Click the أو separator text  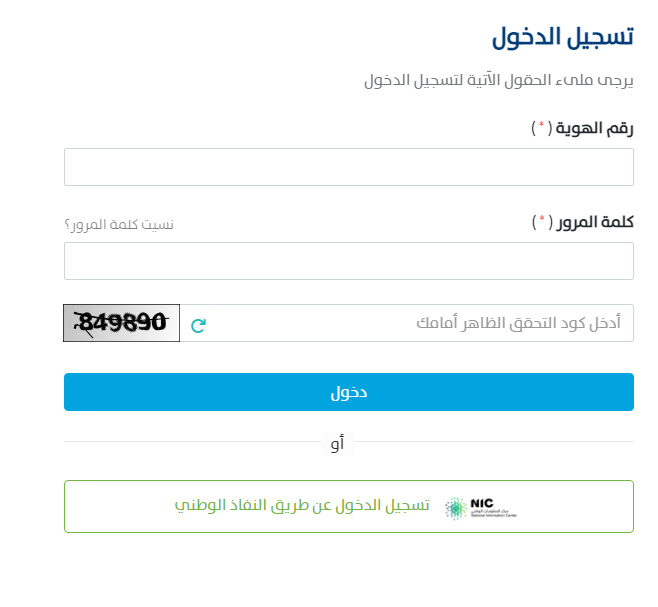click(336, 443)
